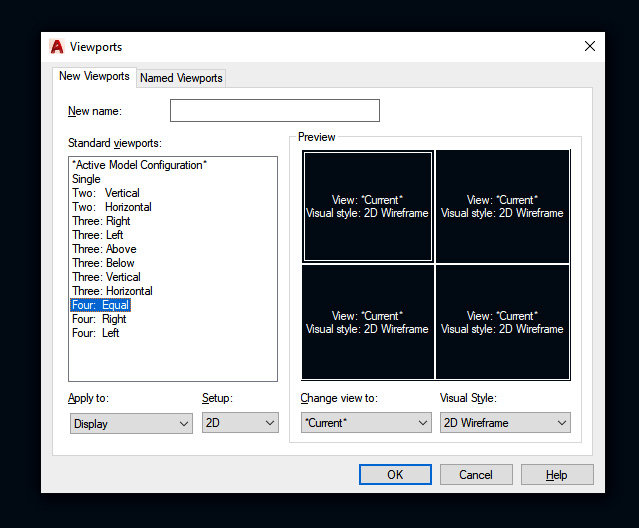This screenshot has width=639, height=528.
Task: Click the Help button
Action: 557,475
